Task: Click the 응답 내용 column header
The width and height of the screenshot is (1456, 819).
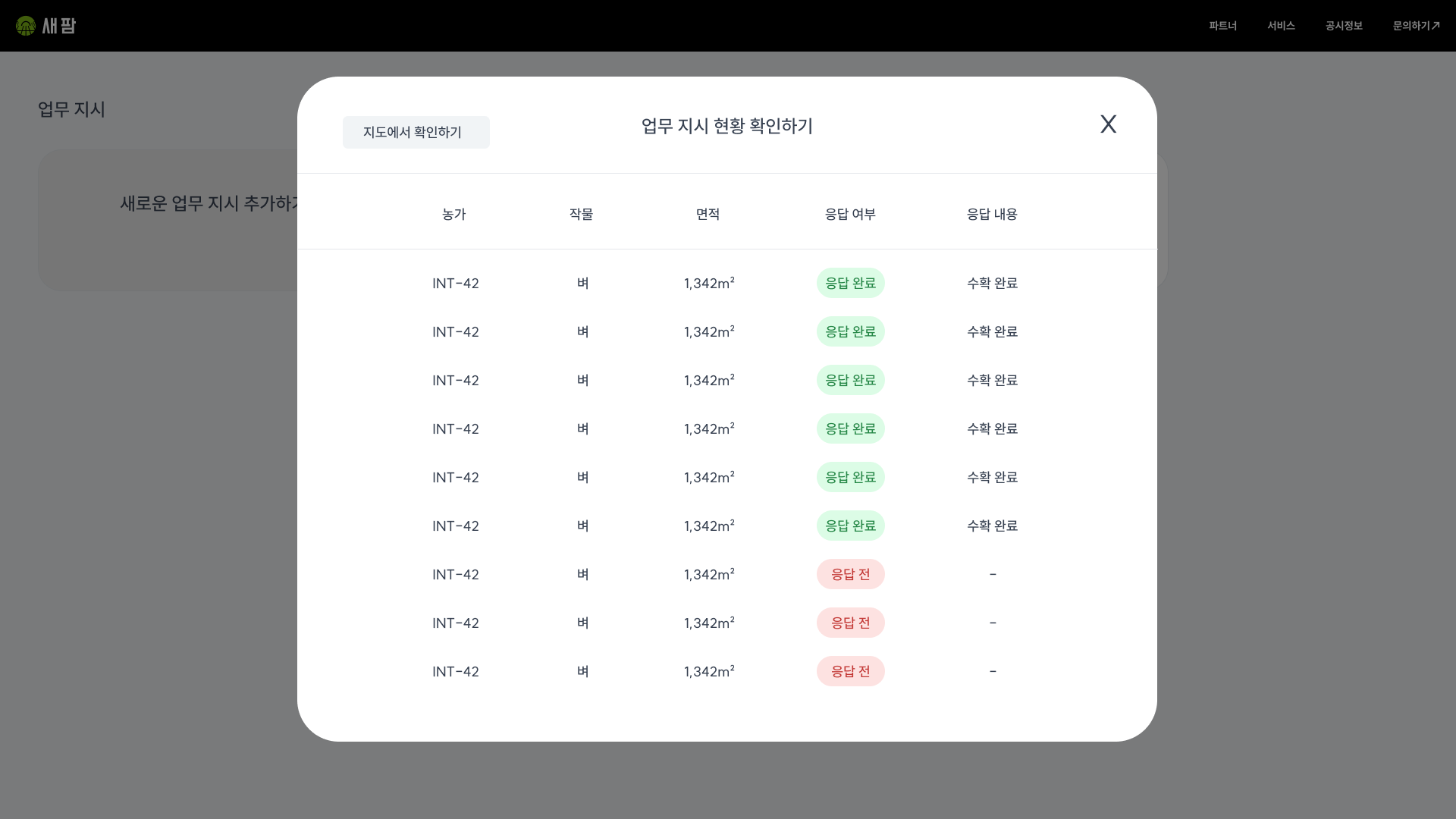Action: coord(992,214)
